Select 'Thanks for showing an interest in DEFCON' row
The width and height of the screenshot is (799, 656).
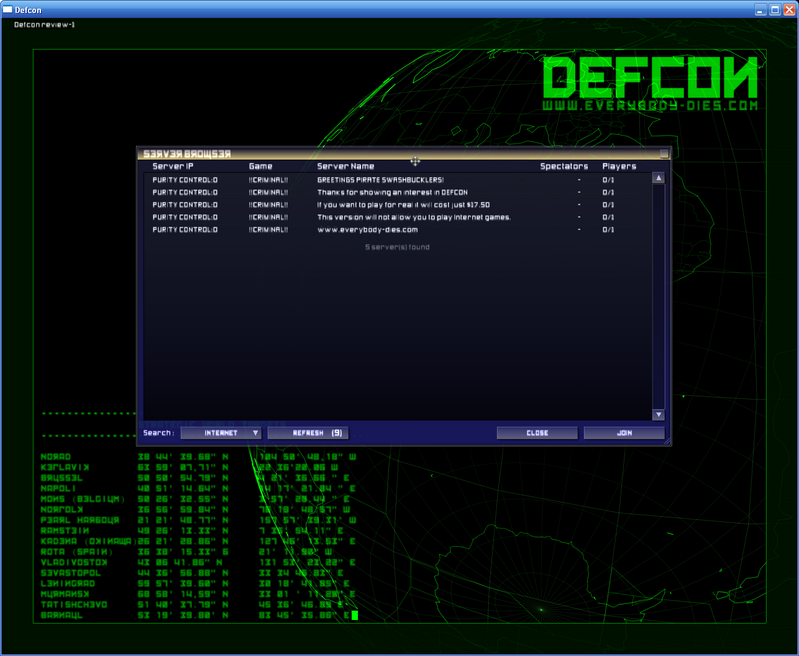(x=397, y=192)
